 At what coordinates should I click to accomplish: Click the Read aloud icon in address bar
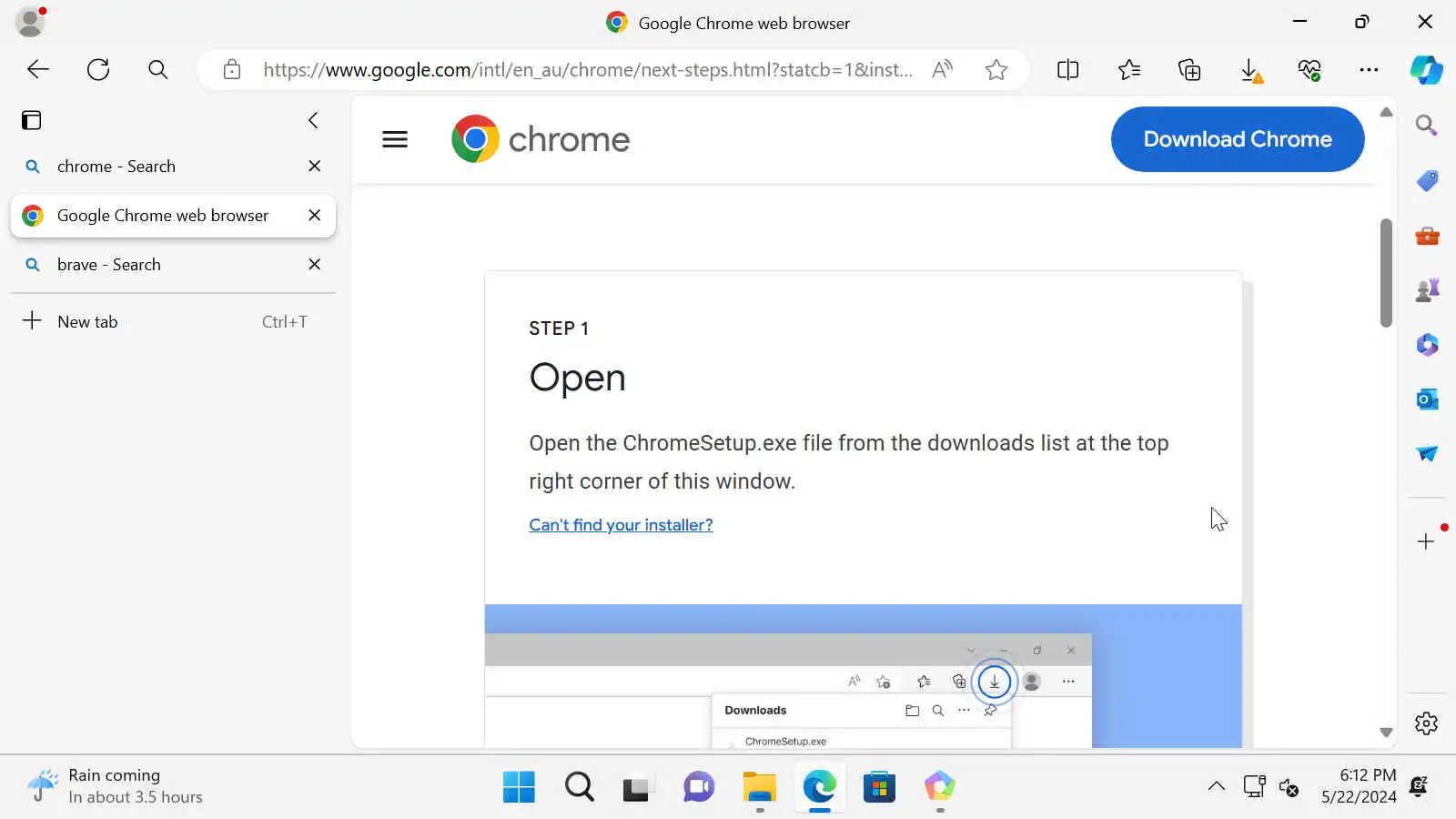click(x=943, y=69)
